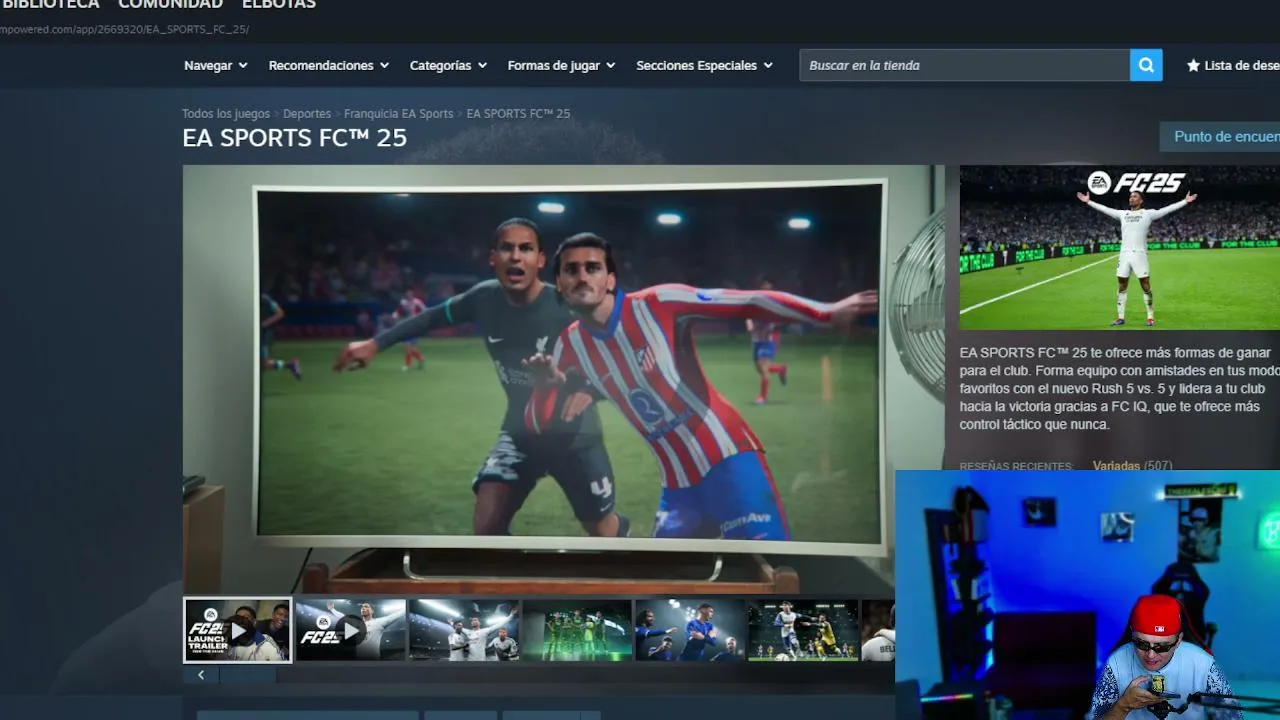This screenshot has height=720, width=1280.
Task: Select the blue kit players screenshot thumbnail
Action: point(690,631)
